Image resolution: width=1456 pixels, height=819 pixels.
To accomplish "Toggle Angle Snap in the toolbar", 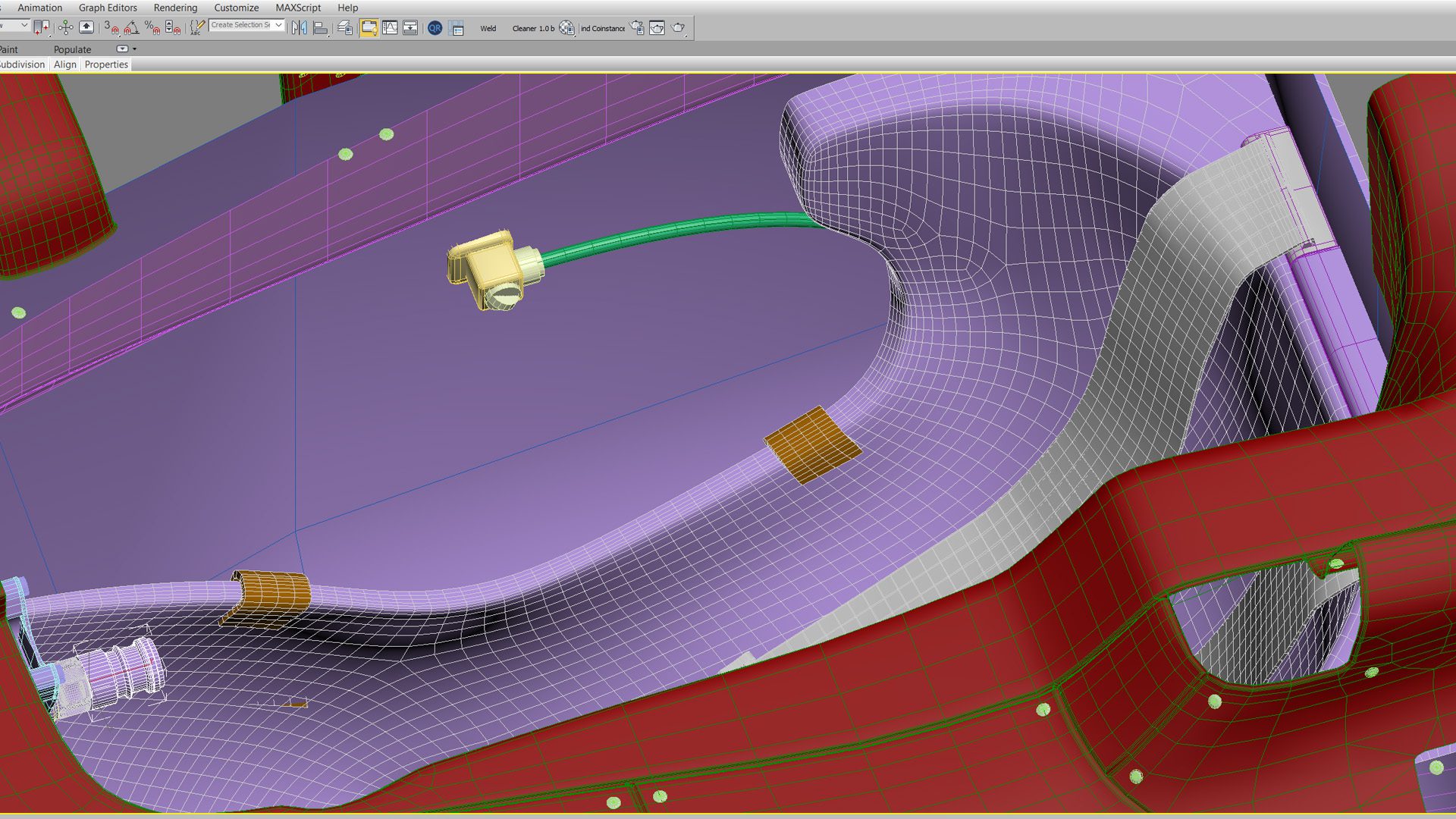I will coord(131,27).
